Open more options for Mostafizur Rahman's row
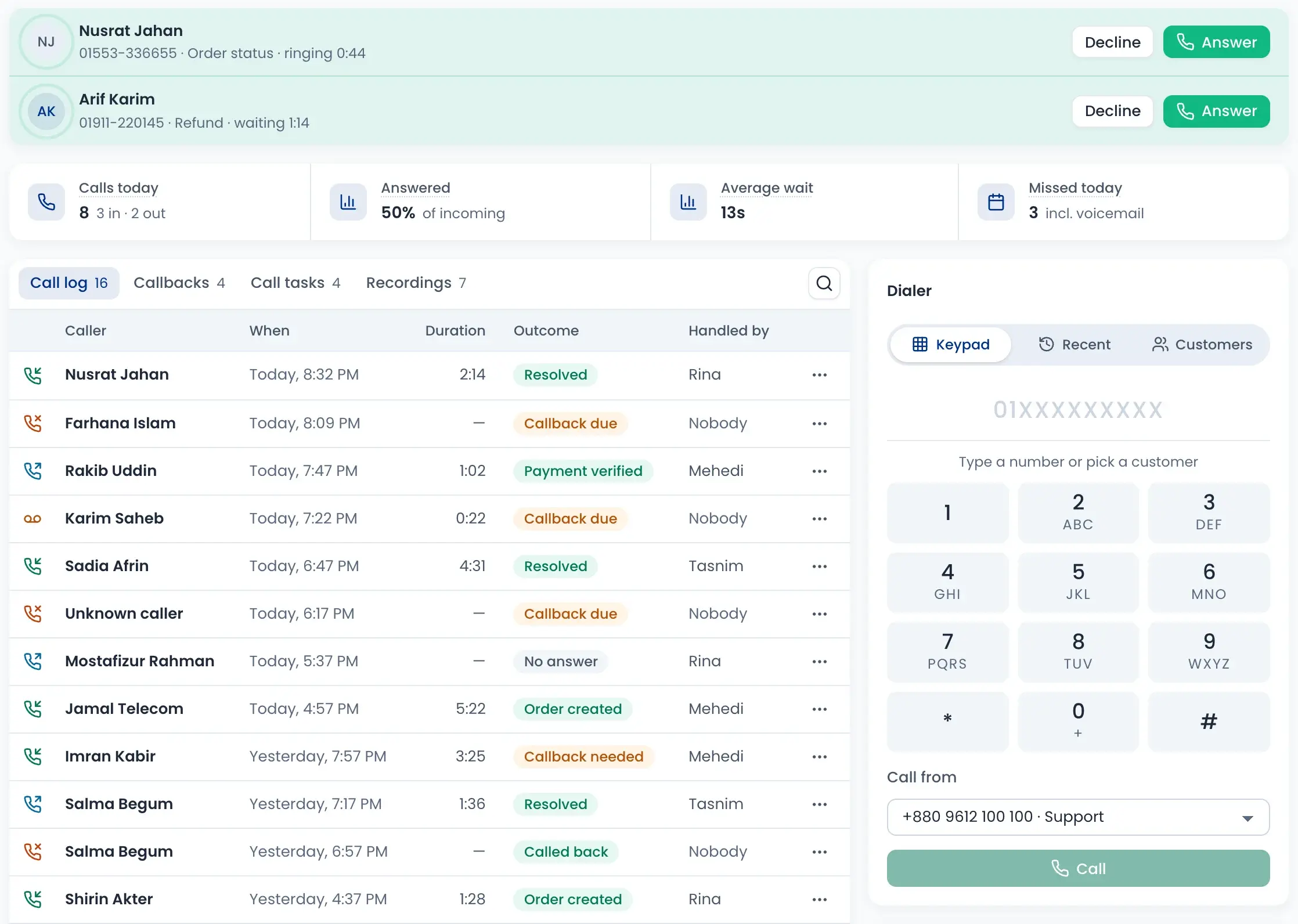Viewport: 1298px width, 924px height. 819,662
